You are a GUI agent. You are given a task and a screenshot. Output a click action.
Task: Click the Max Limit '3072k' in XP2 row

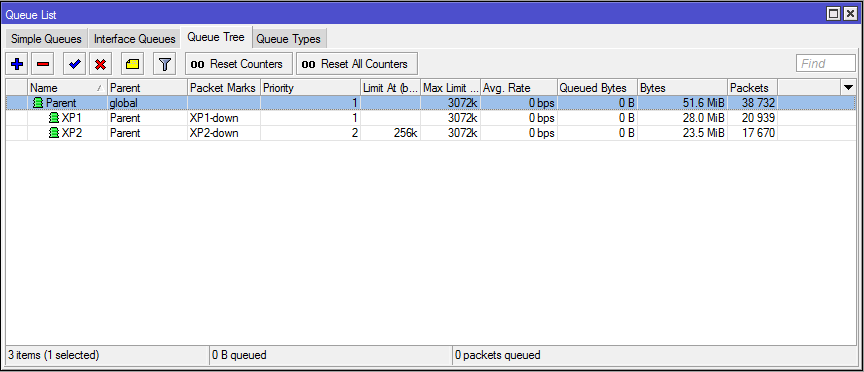462,133
